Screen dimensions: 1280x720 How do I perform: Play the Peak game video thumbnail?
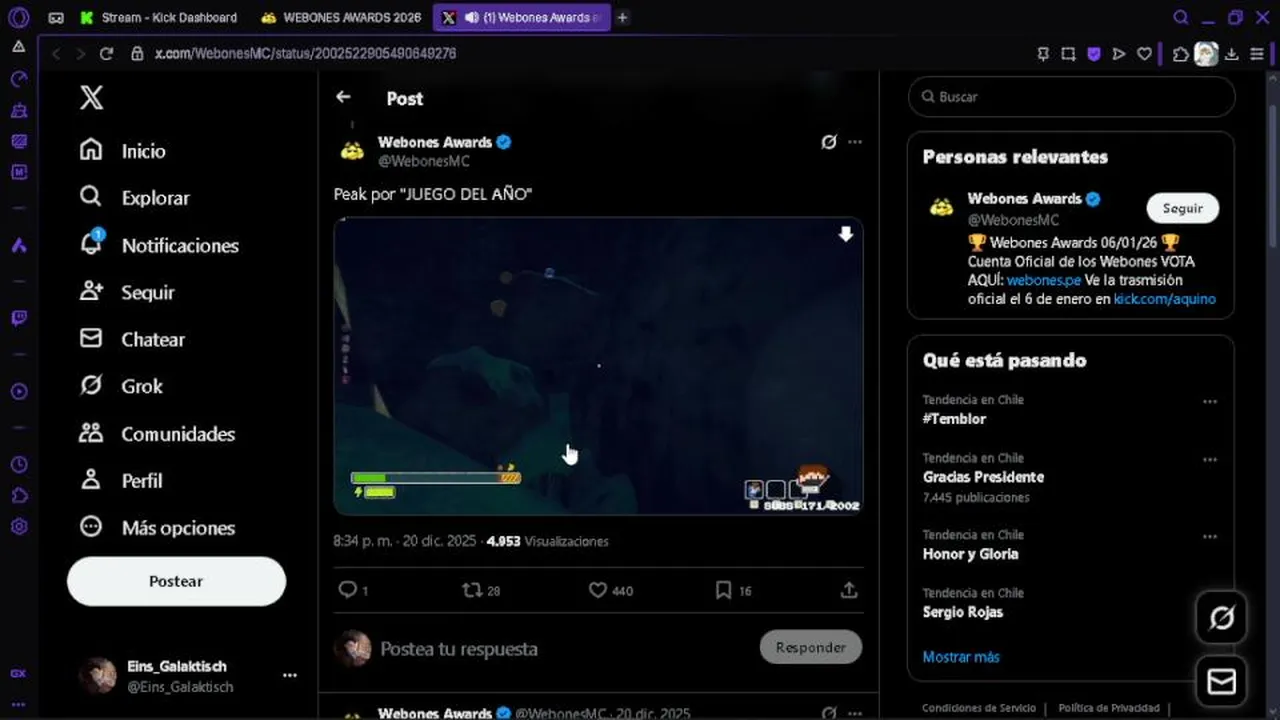pyautogui.click(x=598, y=366)
